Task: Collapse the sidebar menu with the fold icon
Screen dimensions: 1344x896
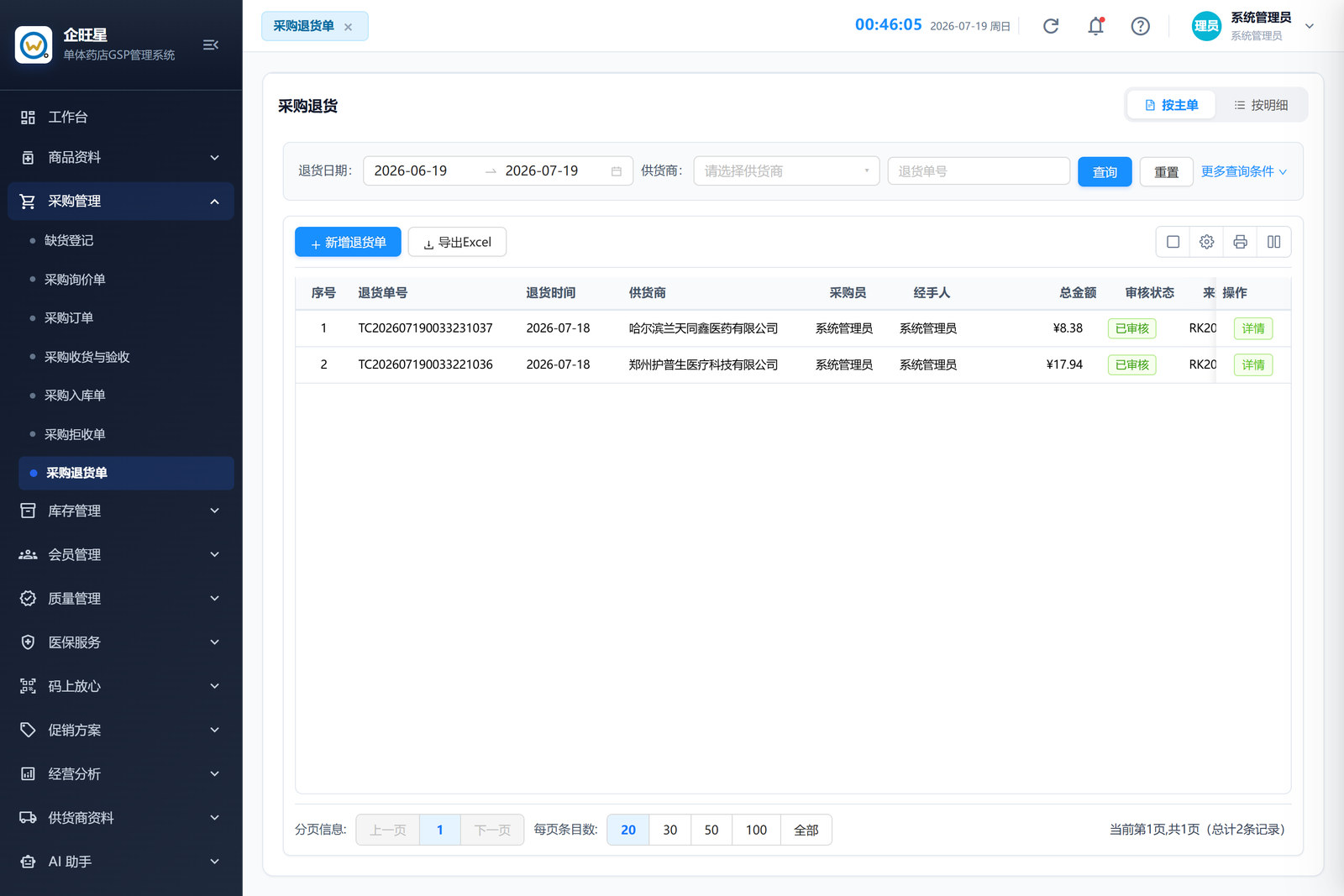Action: [x=211, y=45]
